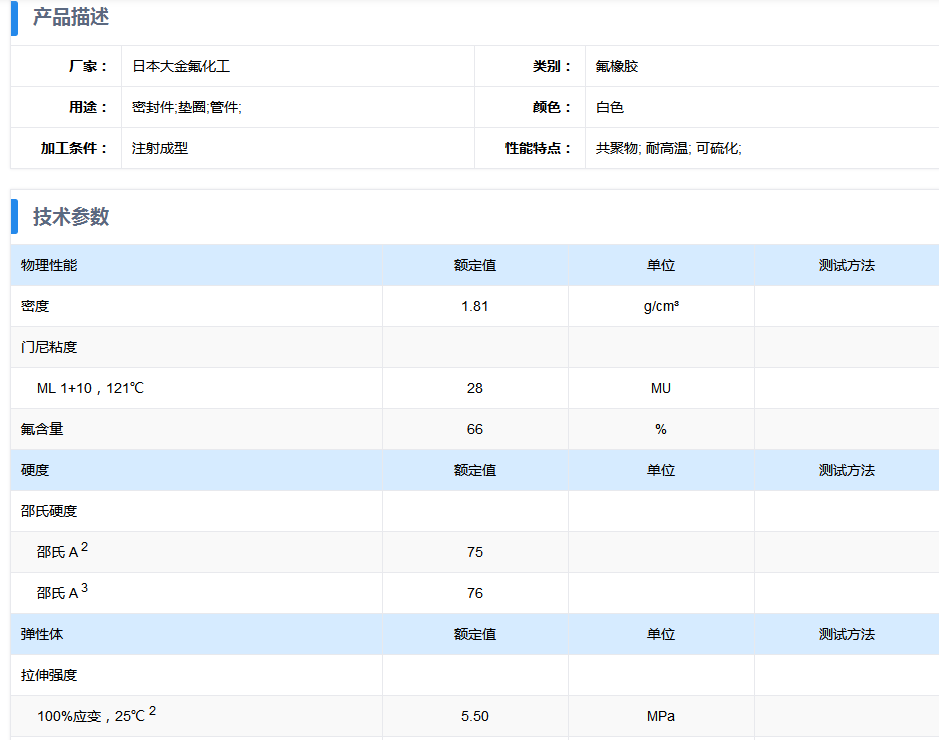The height and width of the screenshot is (740, 939).
Task: Click the 物理性能 table header cell
Action: 49,265
